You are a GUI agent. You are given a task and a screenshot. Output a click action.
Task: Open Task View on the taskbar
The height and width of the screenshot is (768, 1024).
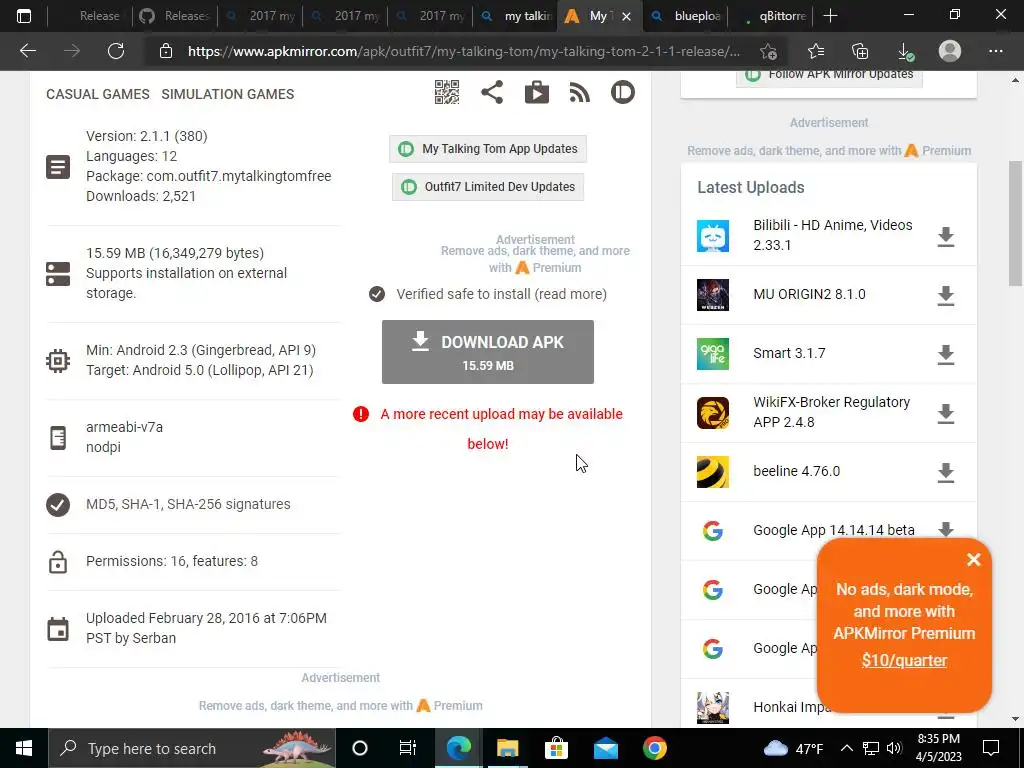pyautogui.click(x=408, y=748)
